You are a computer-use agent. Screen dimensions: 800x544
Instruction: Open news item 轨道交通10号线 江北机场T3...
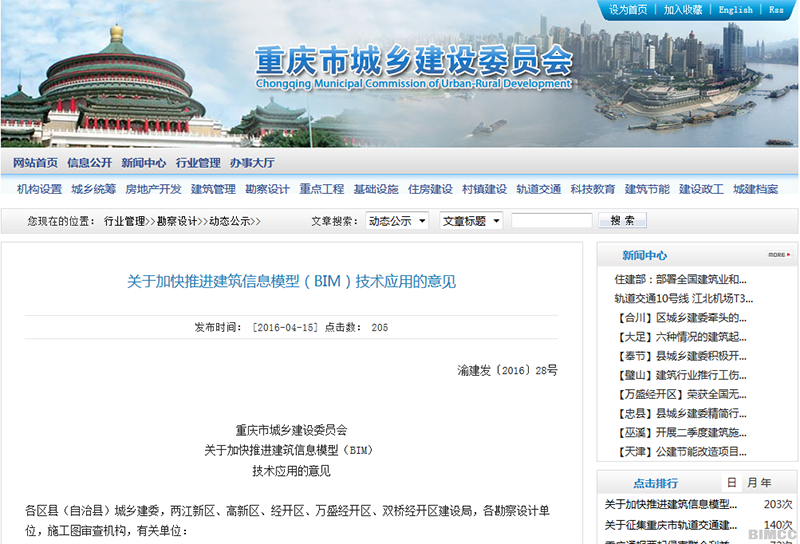click(x=683, y=299)
